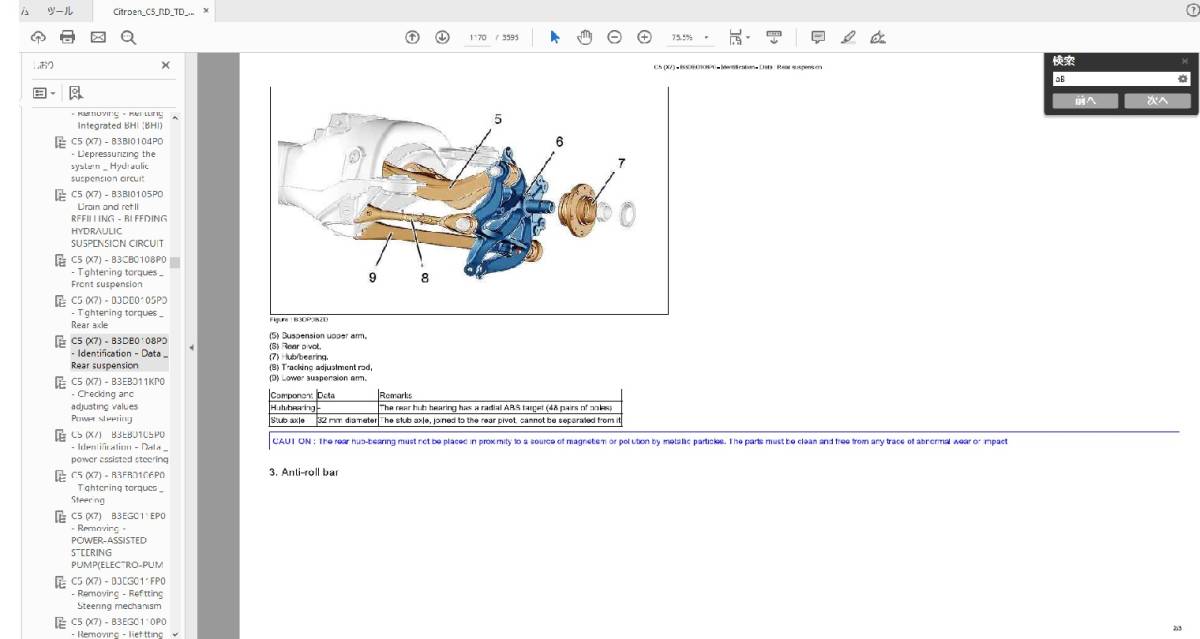The image size is (1200, 639).
Task: Go to next page with down arrow
Action: point(442,37)
